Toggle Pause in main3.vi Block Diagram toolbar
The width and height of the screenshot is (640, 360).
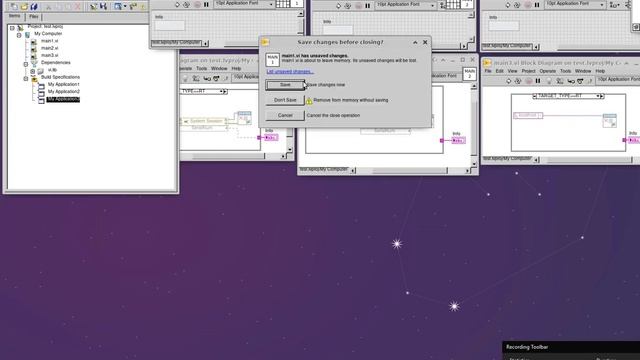point(538,81)
